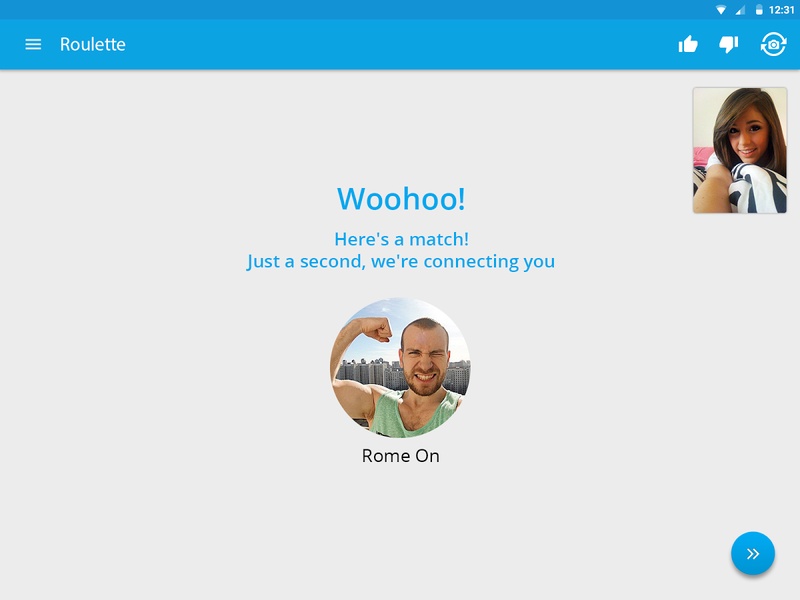This screenshot has width=800, height=600.
Task: Tap Rome On's circular profile photo
Action: 401,367
